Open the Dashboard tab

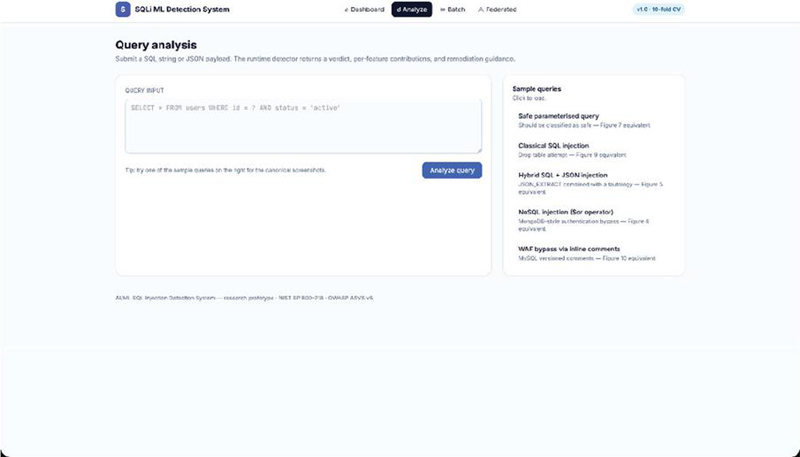pyautogui.click(x=364, y=9)
